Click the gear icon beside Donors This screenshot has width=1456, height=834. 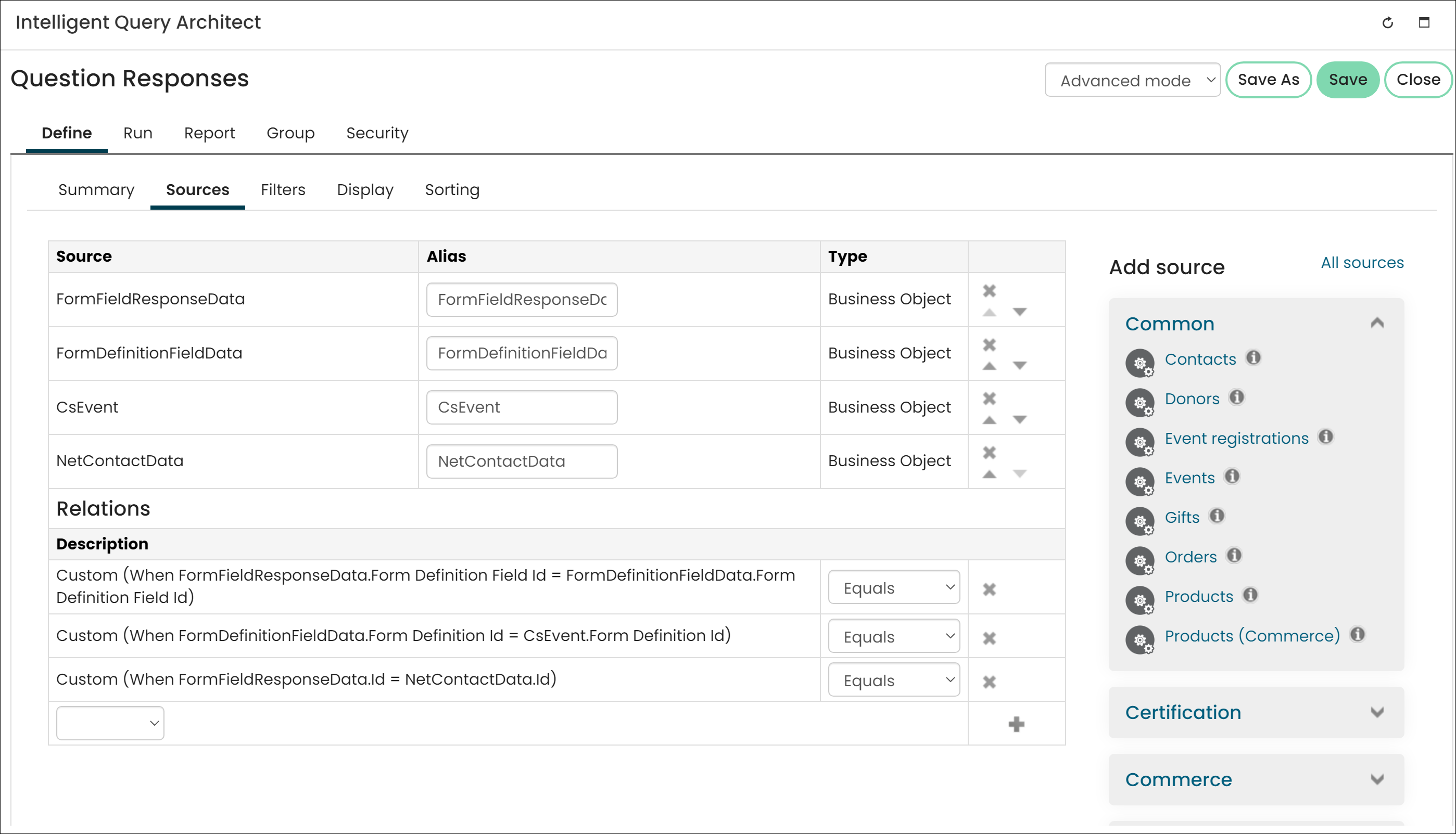click(1140, 402)
